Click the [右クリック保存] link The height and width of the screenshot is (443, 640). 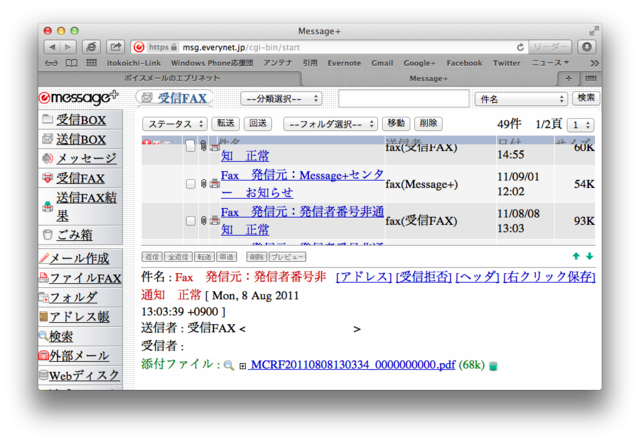[549, 277]
